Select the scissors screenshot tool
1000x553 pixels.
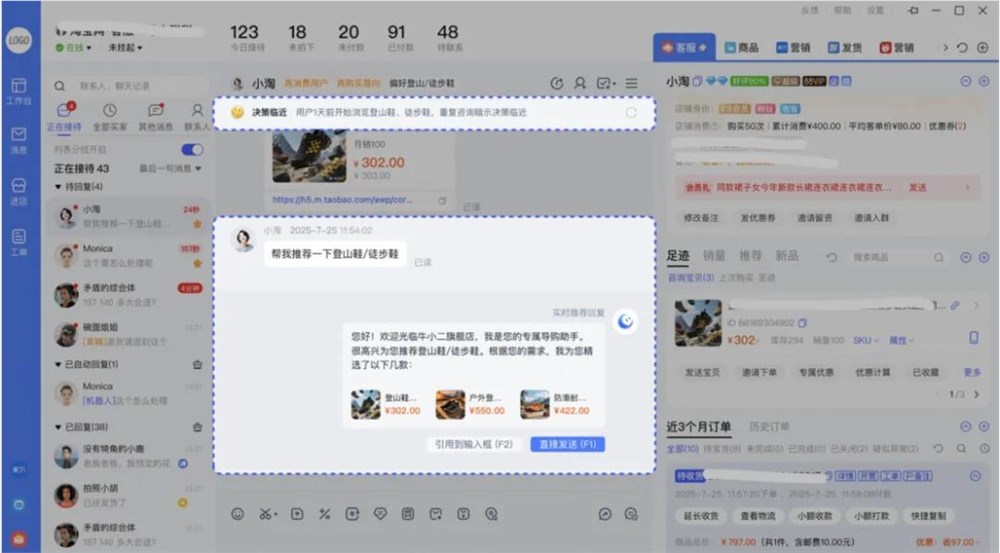point(266,514)
